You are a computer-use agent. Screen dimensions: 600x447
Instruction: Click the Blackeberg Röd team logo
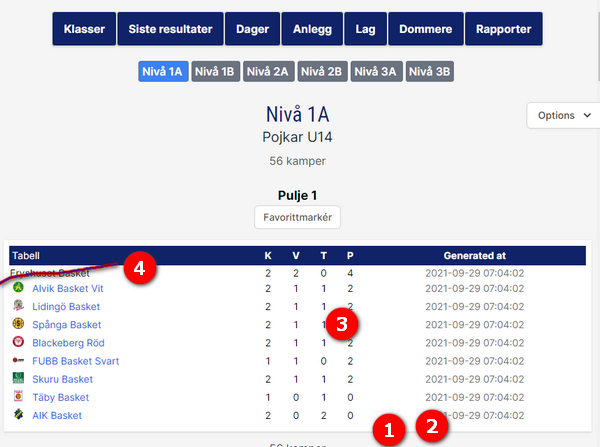point(18,341)
